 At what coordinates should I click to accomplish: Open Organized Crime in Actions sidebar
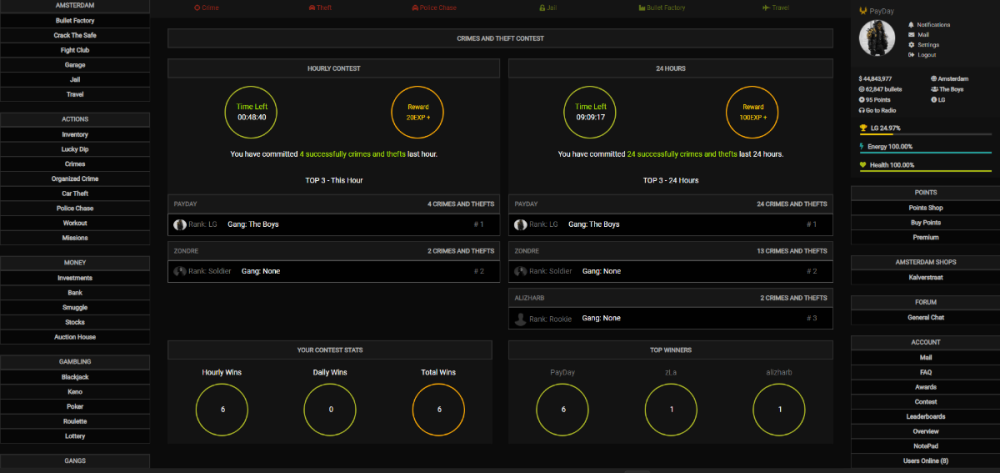pos(75,179)
